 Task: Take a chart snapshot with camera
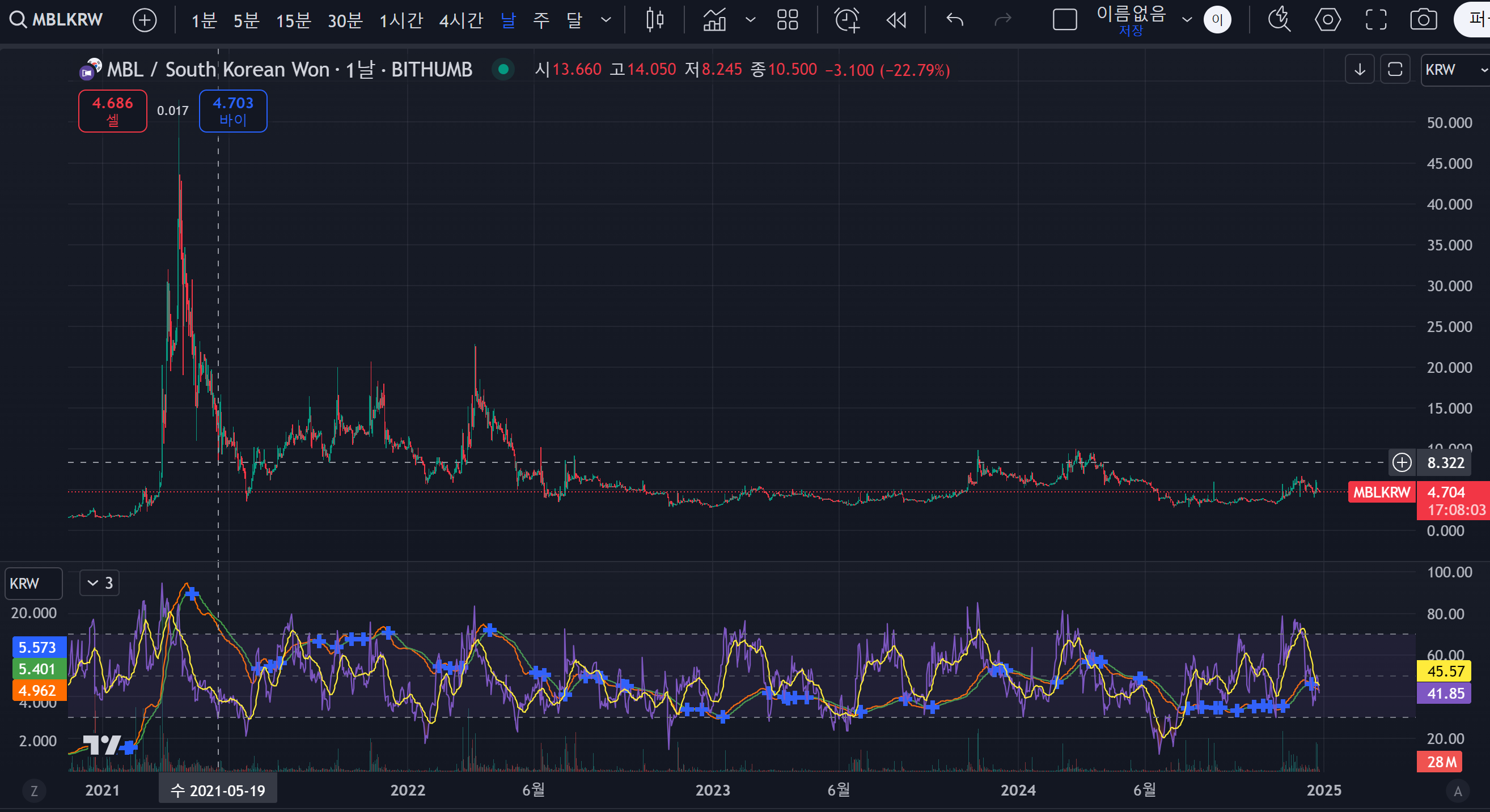(1424, 20)
